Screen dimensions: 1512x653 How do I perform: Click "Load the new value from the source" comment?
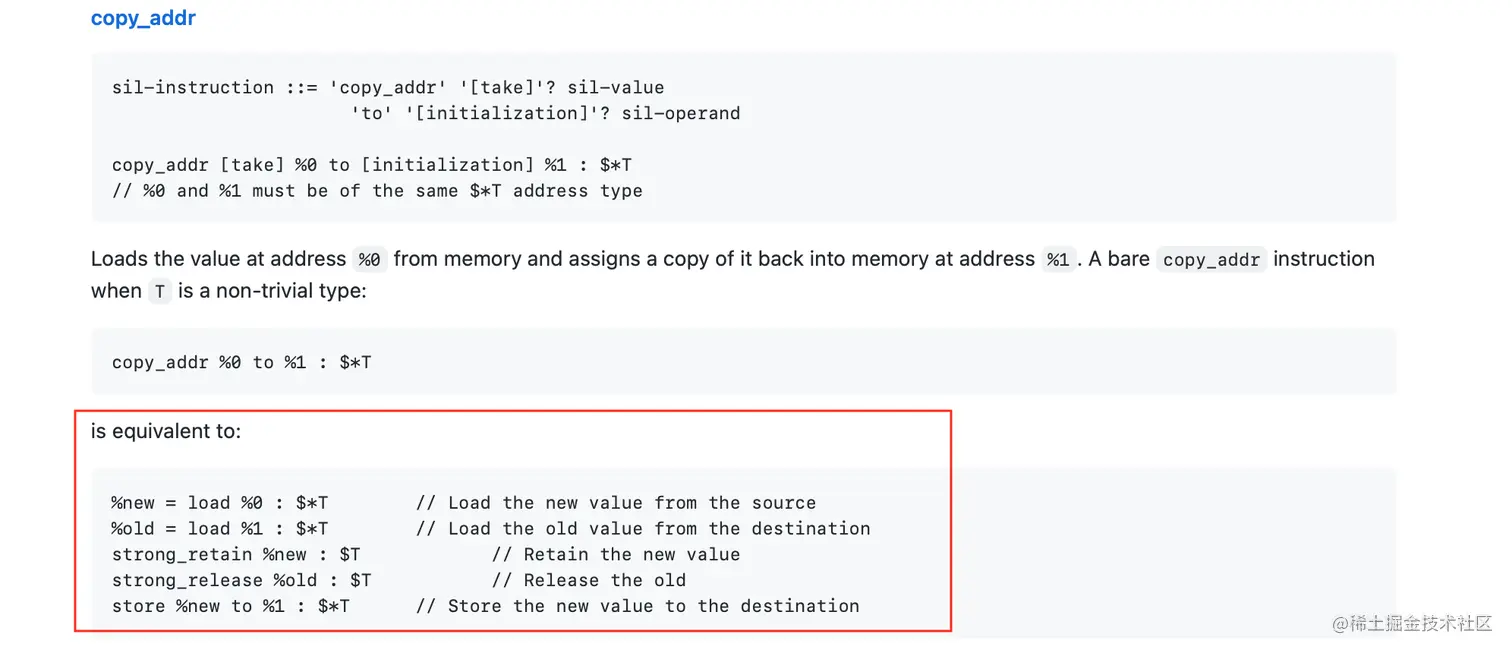616,503
